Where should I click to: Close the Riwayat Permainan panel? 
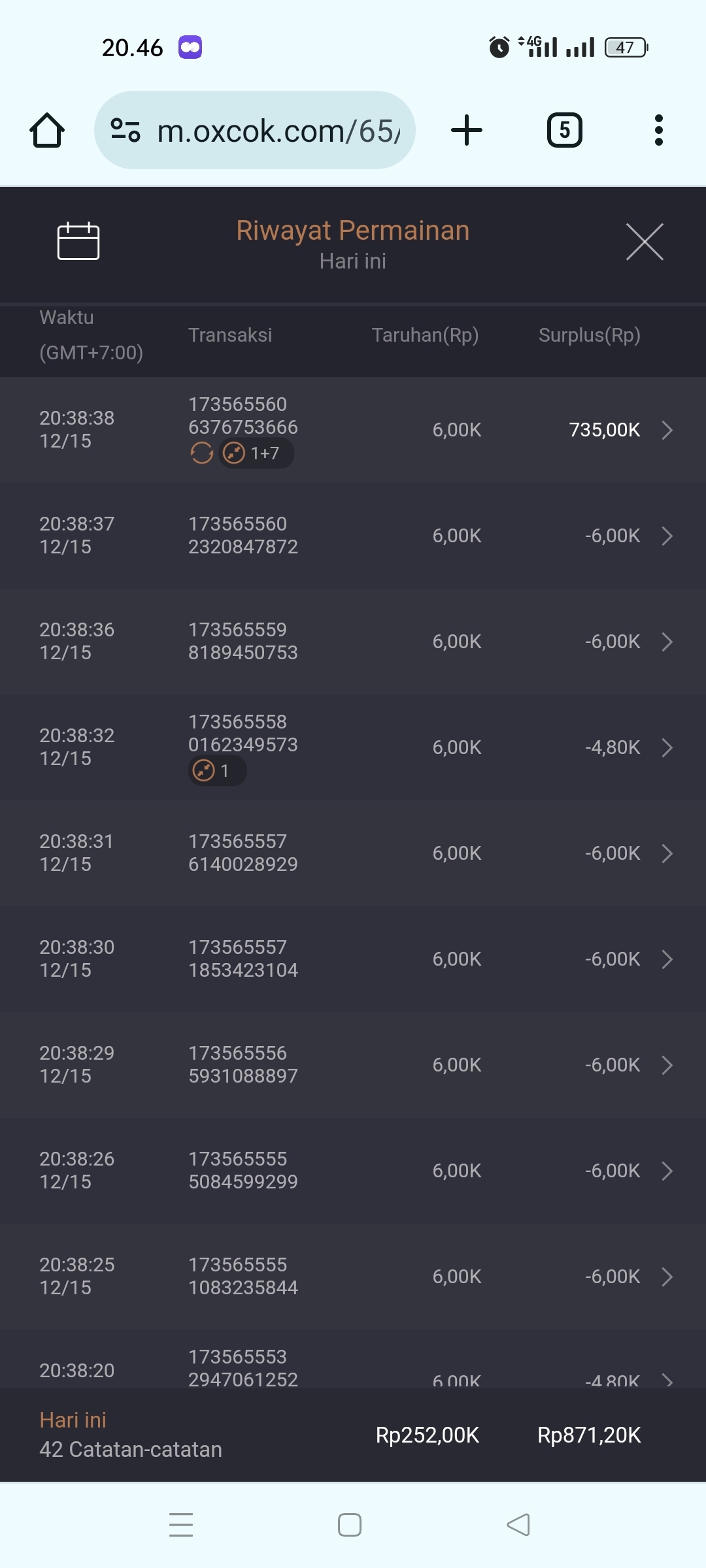[645, 242]
